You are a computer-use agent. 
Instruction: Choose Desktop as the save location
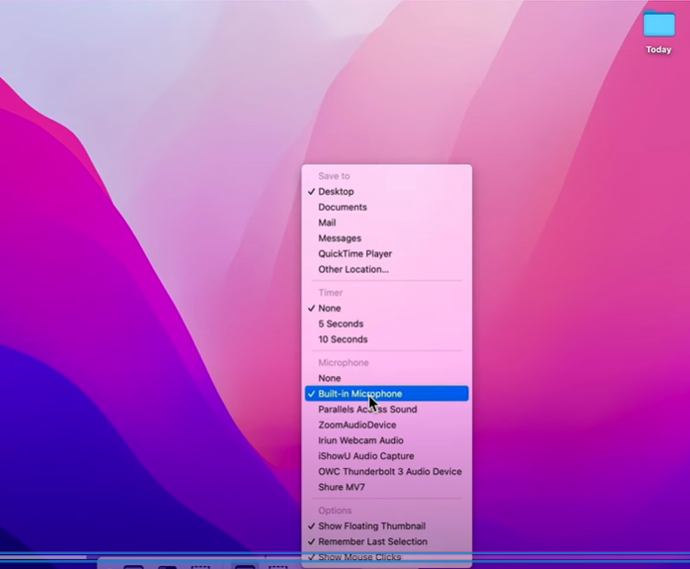click(386, 191)
